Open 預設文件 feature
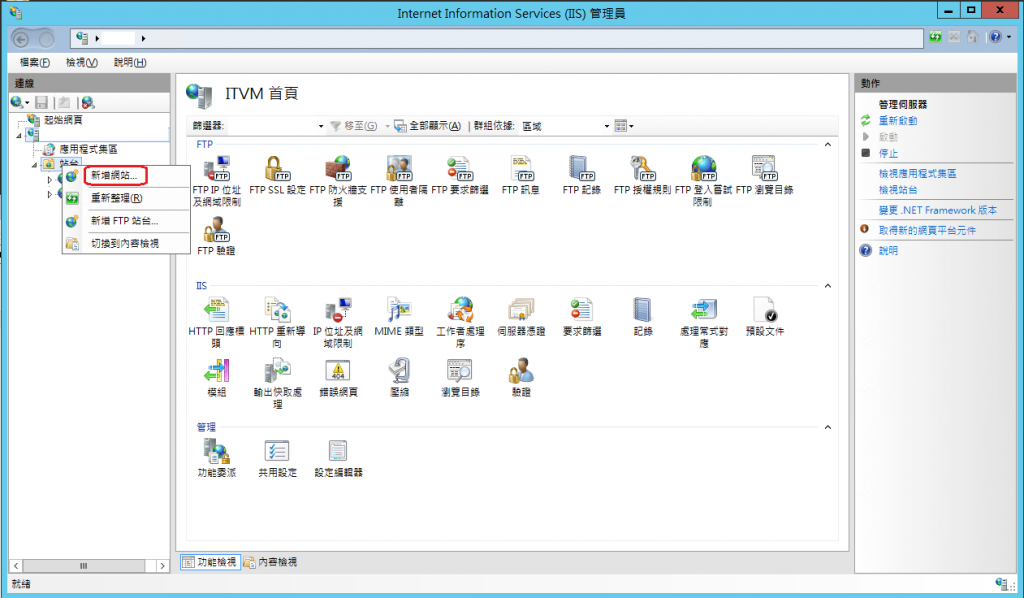 pyautogui.click(x=764, y=317)
